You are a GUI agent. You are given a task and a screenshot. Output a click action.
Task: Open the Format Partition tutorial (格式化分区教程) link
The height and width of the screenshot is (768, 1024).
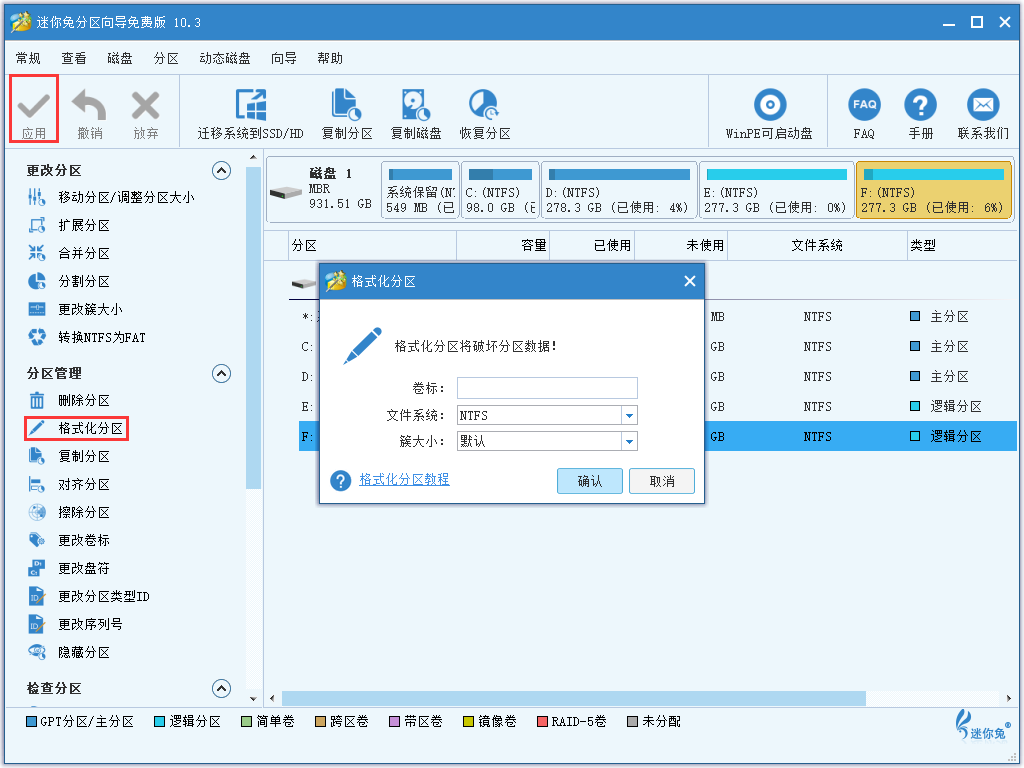click(x=404, y=479)
